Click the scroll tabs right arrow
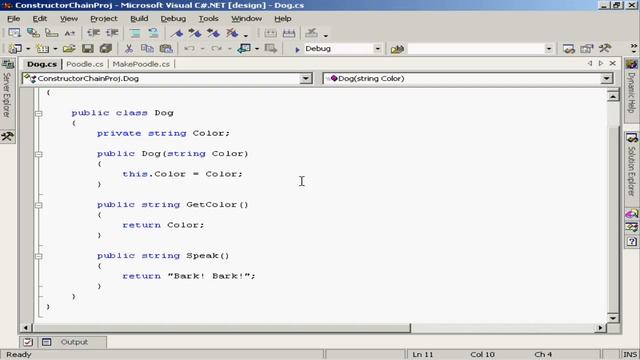The width and height of the screenshot is (640, 360). tap(601, 63)
